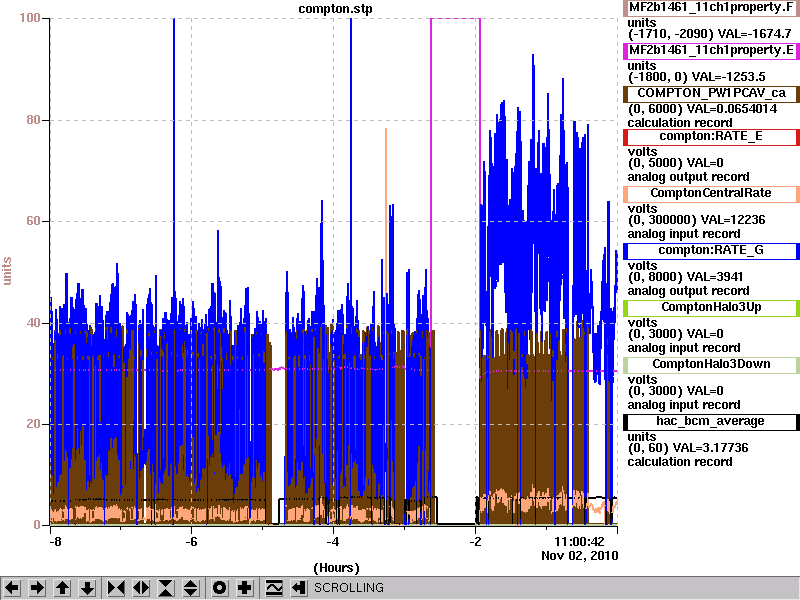Viewport: 800px width, 600px height.
Task: Click the horizontal zoom-out diamond icon
Action: point(141,588)
